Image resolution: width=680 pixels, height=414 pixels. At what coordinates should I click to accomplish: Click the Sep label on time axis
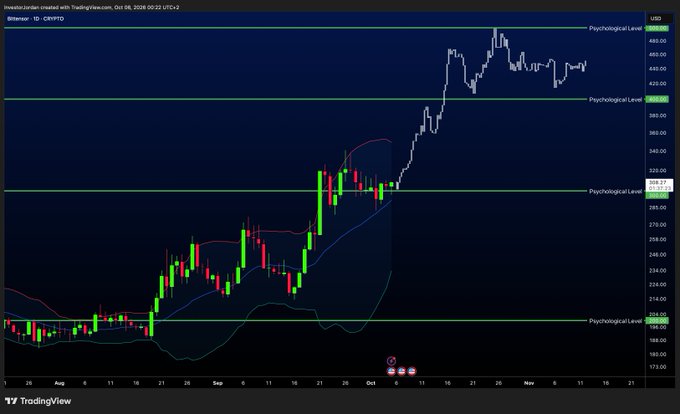[x=218, y=383]
